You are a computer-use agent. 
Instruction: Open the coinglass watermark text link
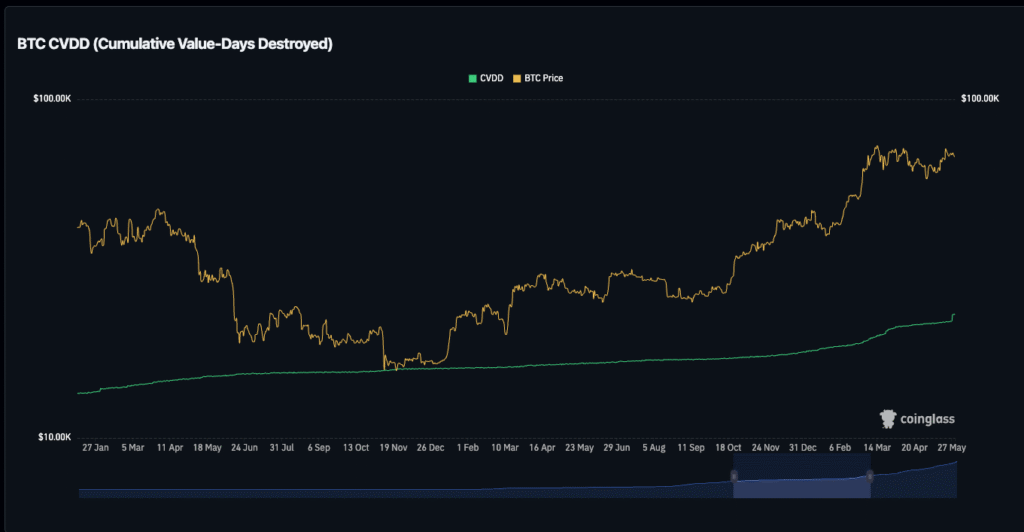[928, 419]
